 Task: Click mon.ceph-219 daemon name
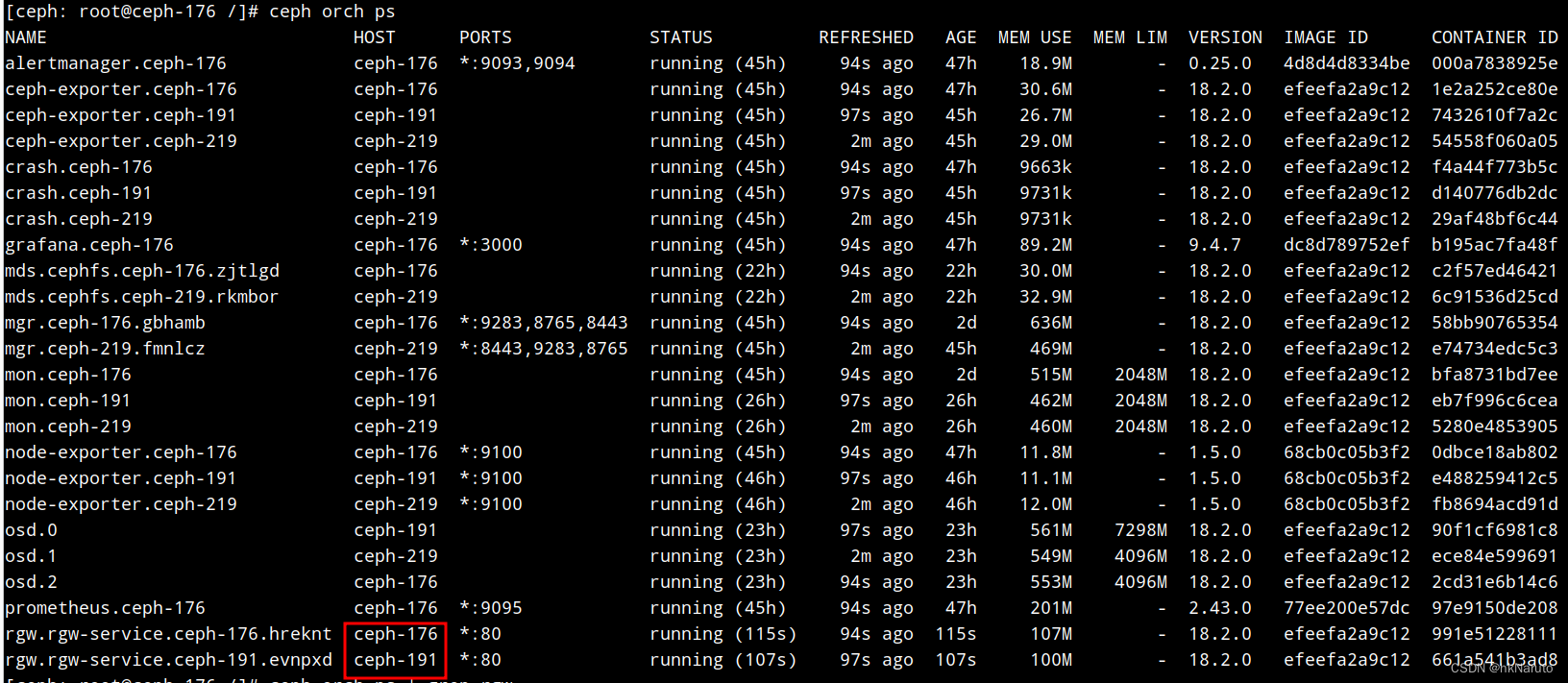pyautogui.click(x=68, y=427)
